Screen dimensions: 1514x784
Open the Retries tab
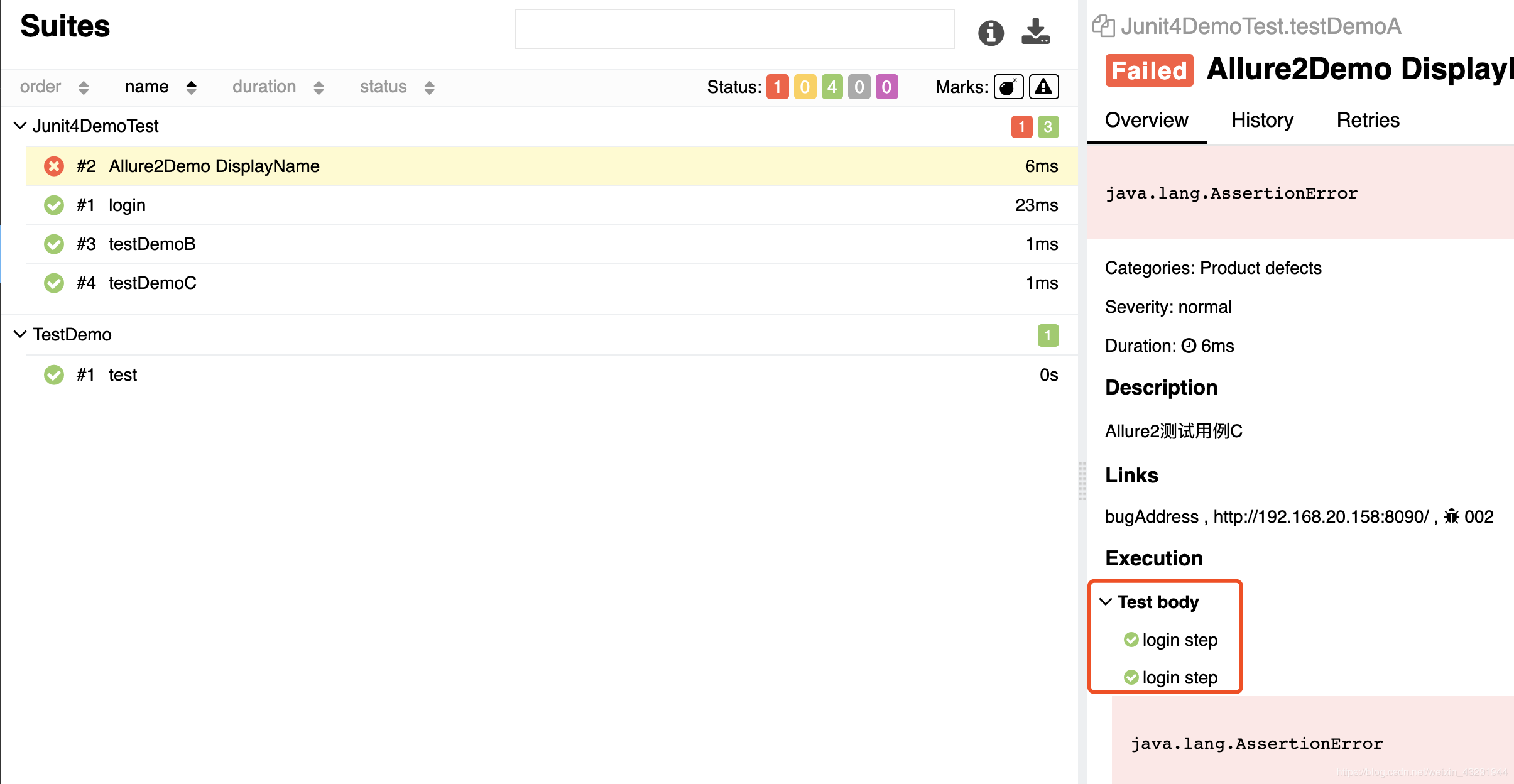tap(1368, 120)
